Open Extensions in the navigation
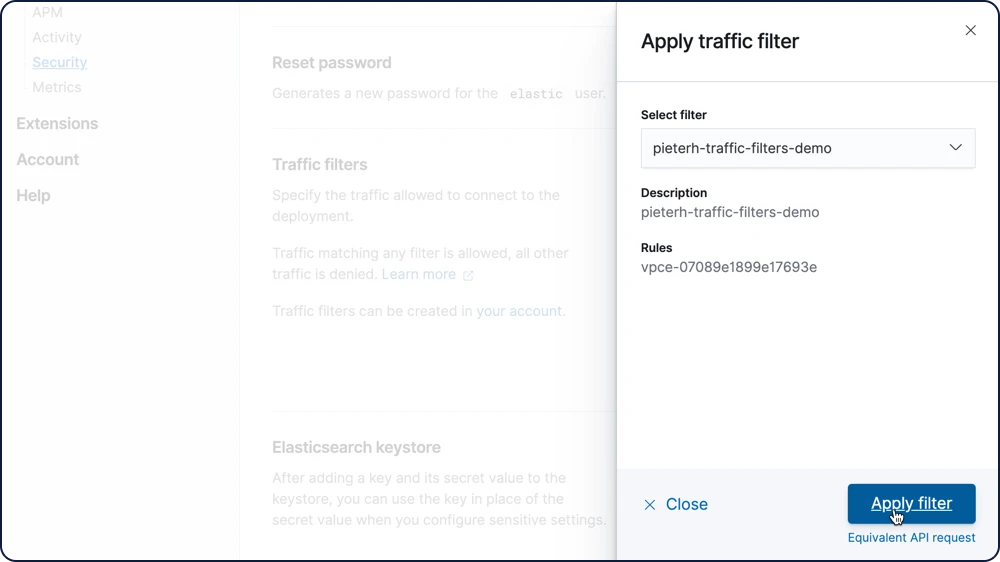This screenshot has height=562, width=1000. point(57,124)
